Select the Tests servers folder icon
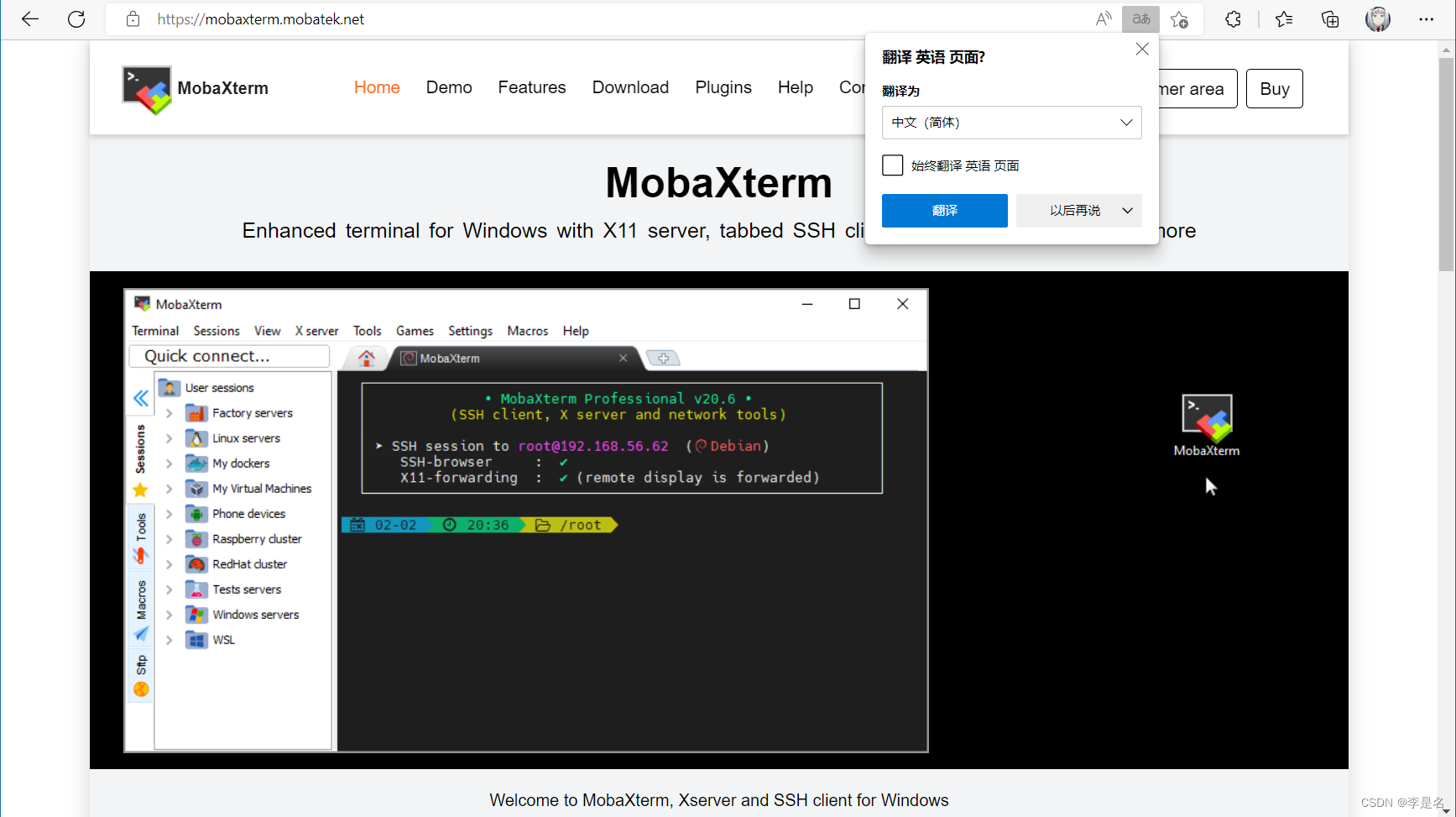 click(x=196, y=589)
